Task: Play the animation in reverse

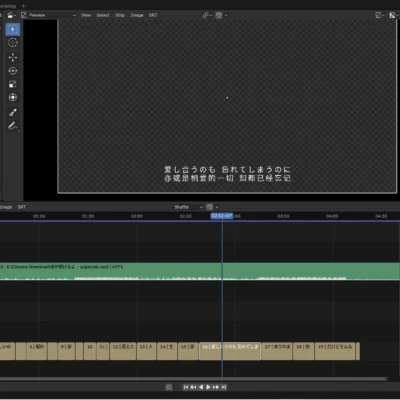Action: tap(201, 387)
